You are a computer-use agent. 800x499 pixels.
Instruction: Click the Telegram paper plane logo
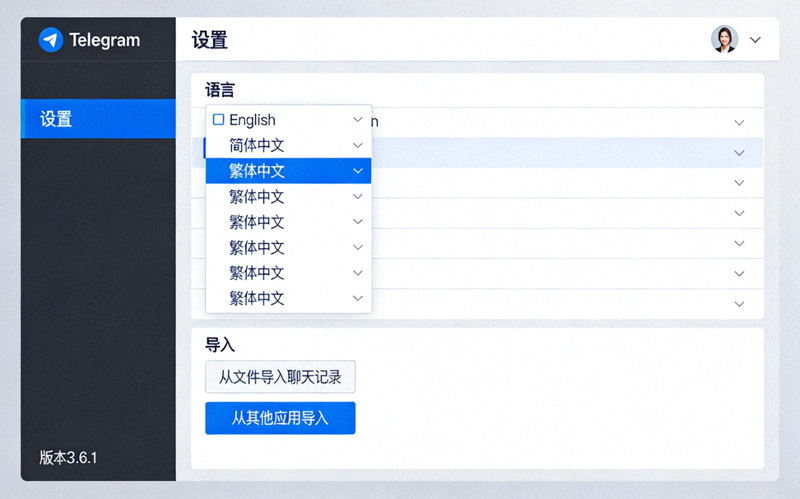pos(51,40)
